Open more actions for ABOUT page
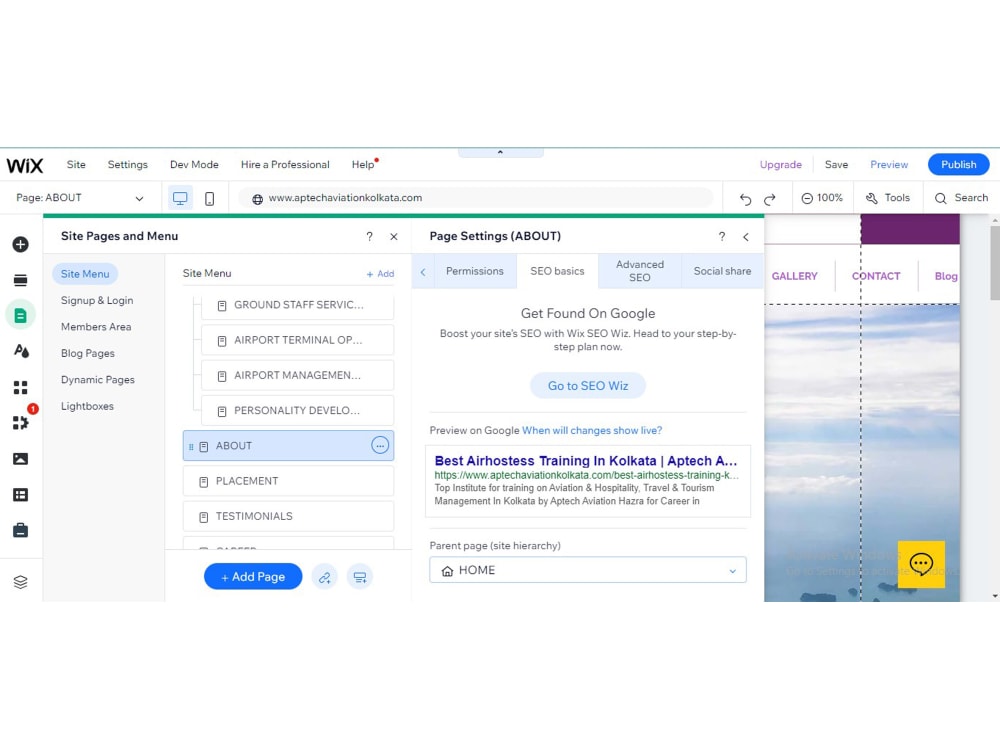This screenshot has width=1000, height=750. point(379,445)
